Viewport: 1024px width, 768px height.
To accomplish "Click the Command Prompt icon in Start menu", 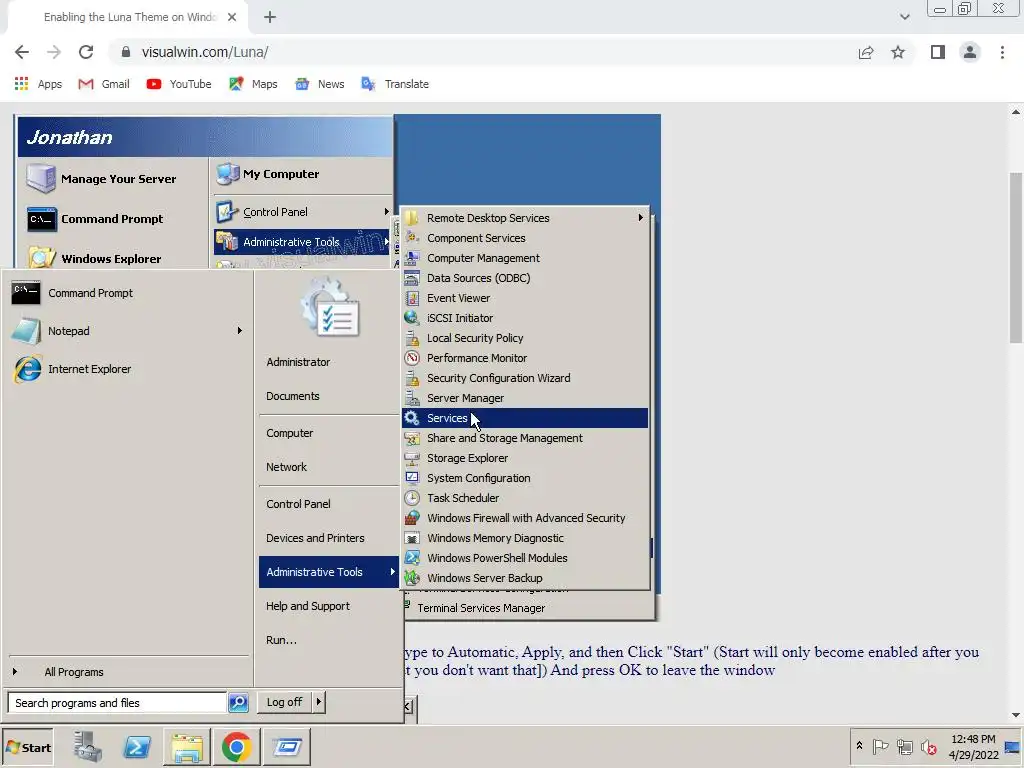I will [x=25, y=293].
